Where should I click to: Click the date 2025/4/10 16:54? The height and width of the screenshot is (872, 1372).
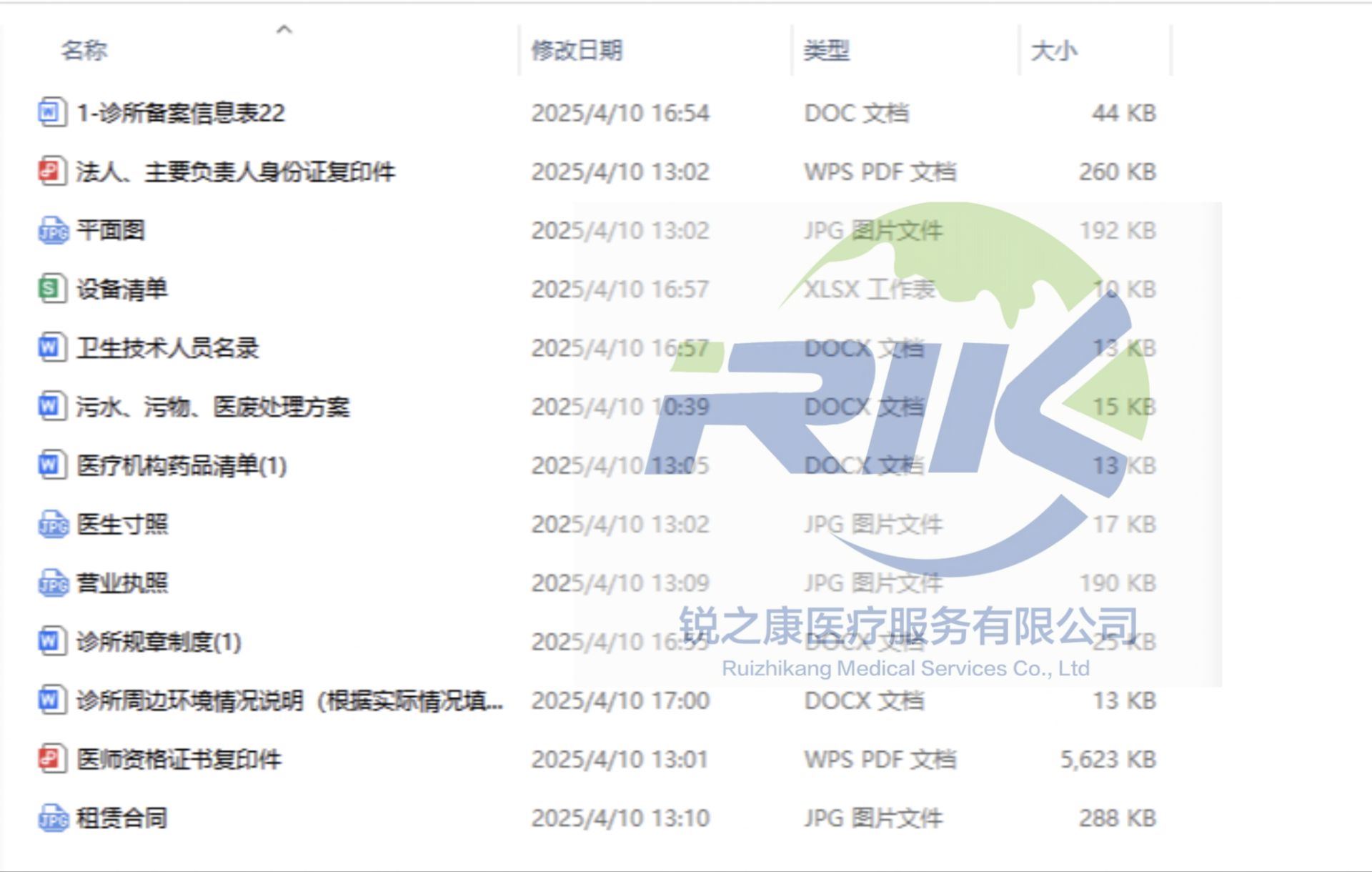click(x=620, y=113)
